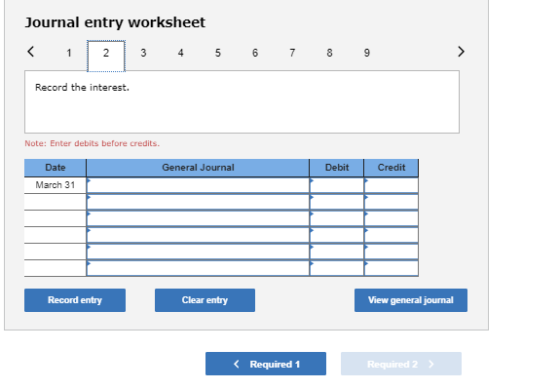560x389 pixels.
Task: Switch to journal entry tab 3
Action: point(143,53)
